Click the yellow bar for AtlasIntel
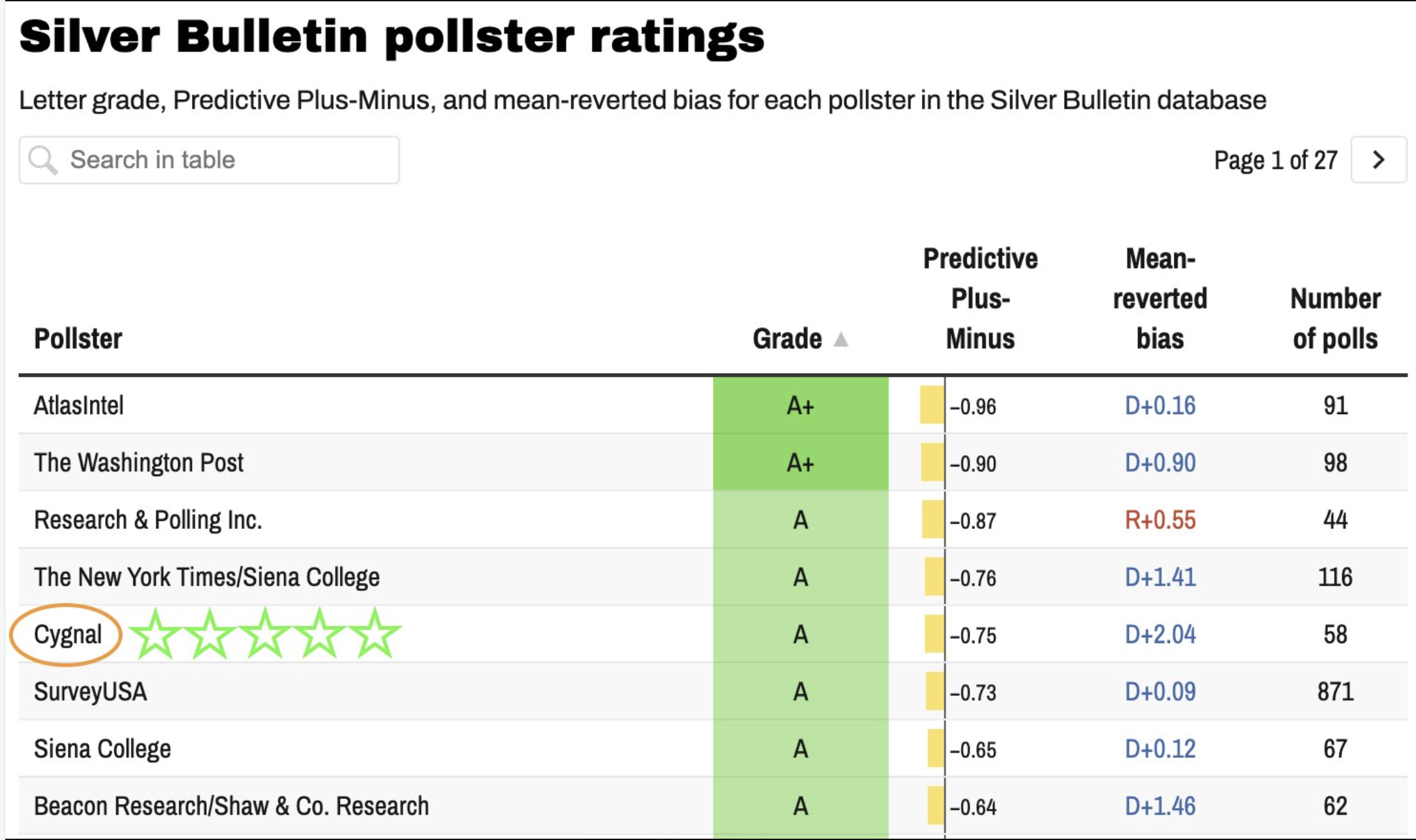1416x840 pixels. tap(932, 405)
